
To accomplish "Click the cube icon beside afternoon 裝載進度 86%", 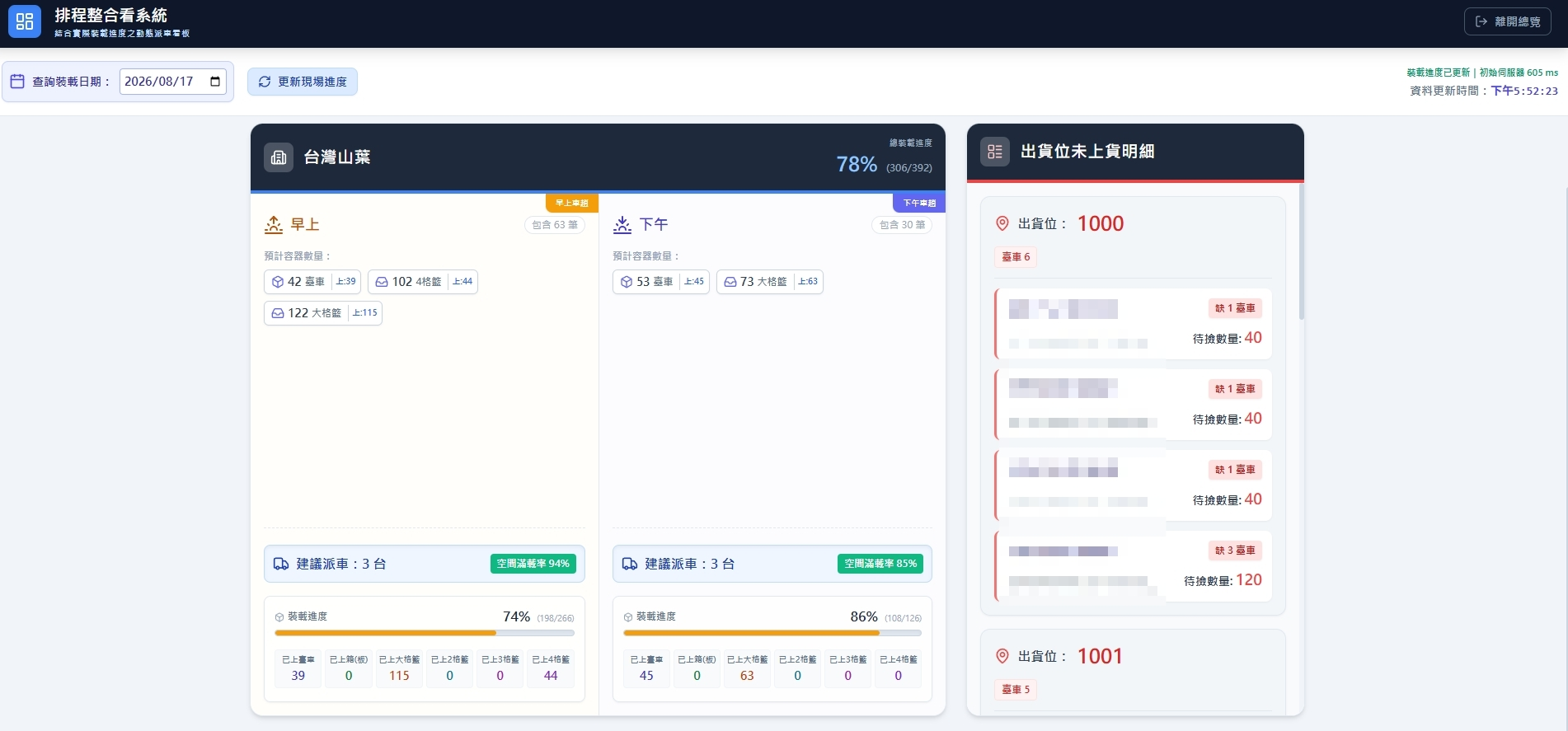I will pyautogui.click(x=628, y=617).
